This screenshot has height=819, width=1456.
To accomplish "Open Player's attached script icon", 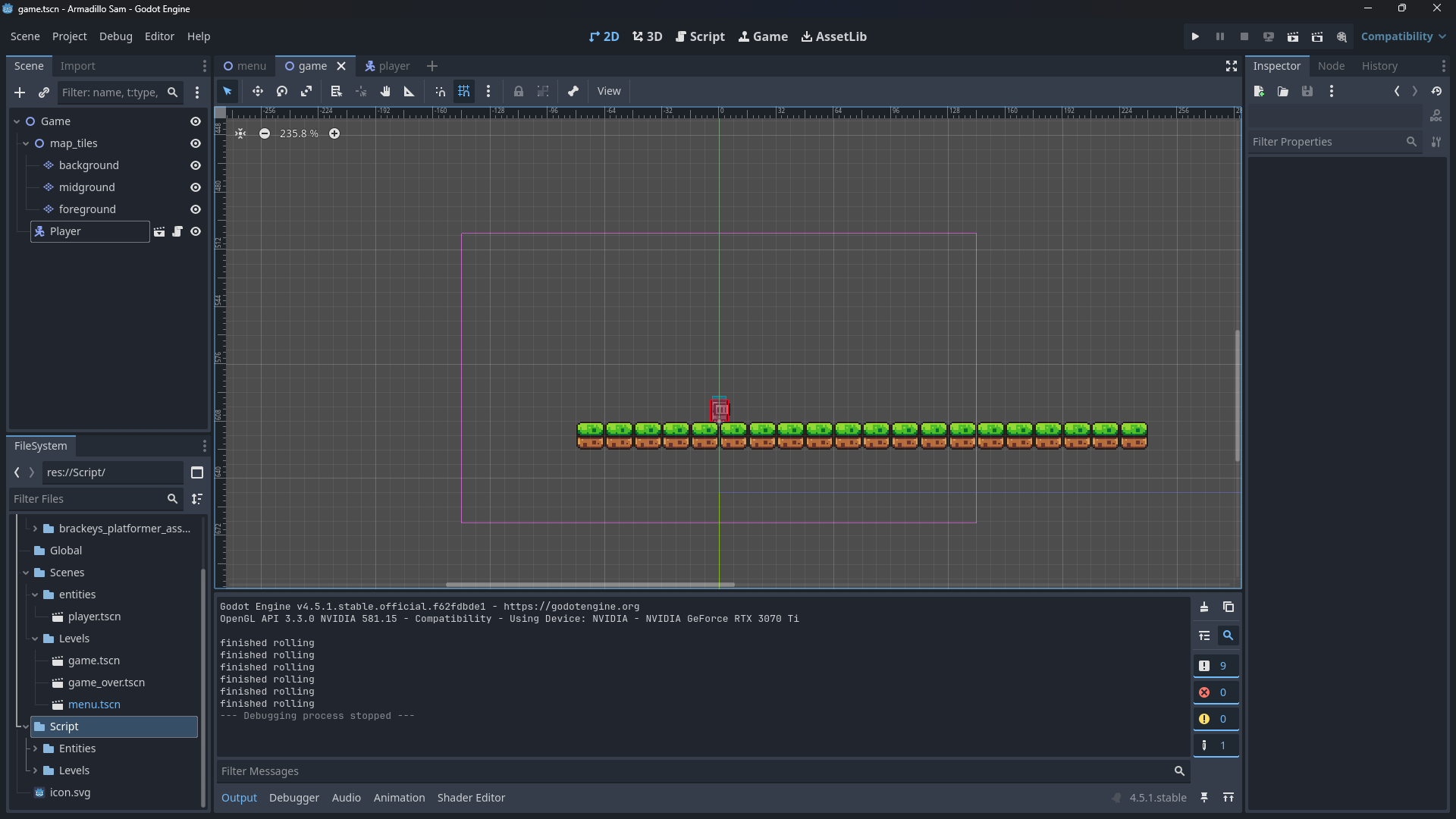I will click(177, 231).
